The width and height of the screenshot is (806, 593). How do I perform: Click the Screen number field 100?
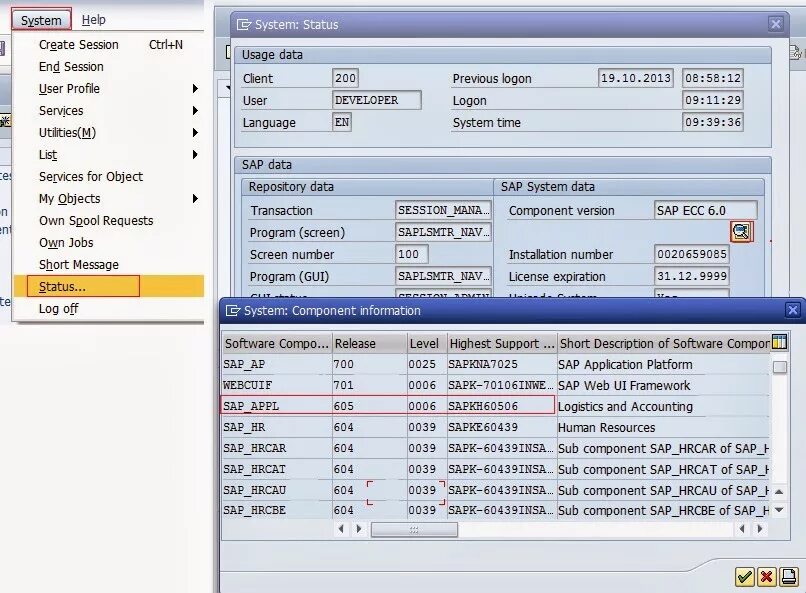point(411,254)
